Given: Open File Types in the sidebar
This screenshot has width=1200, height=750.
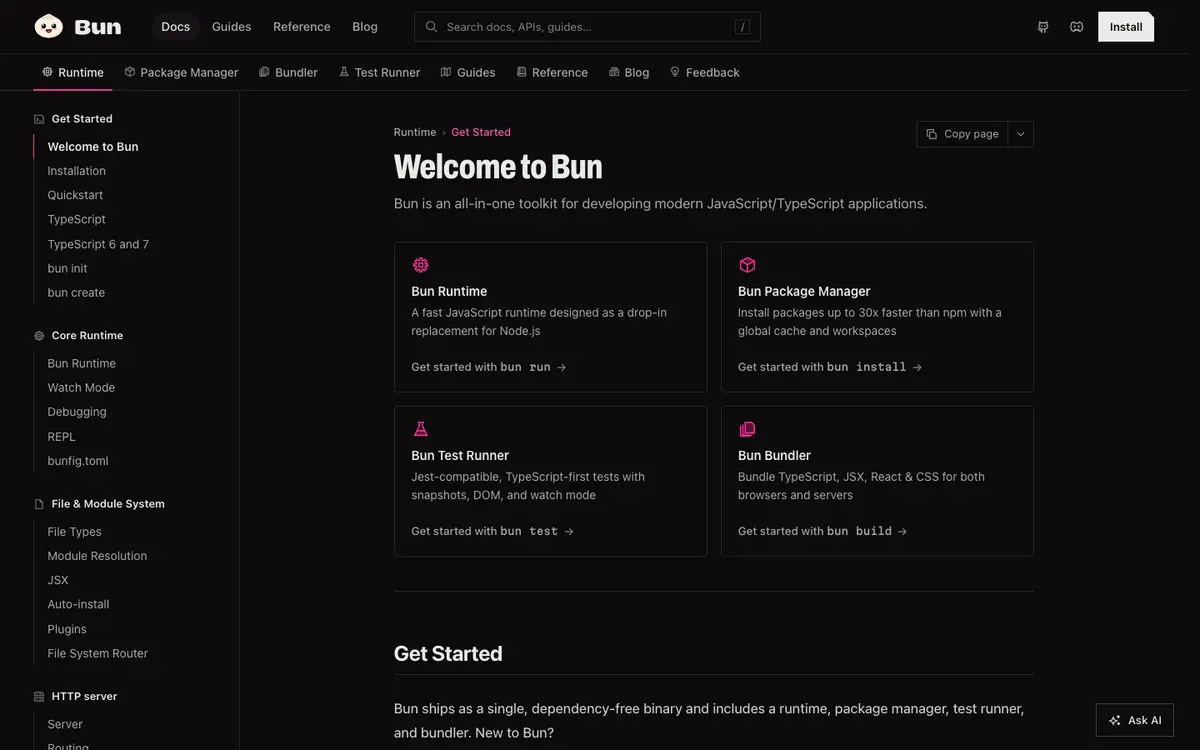Looking at the screenshot, I should [x=74, y=532].
